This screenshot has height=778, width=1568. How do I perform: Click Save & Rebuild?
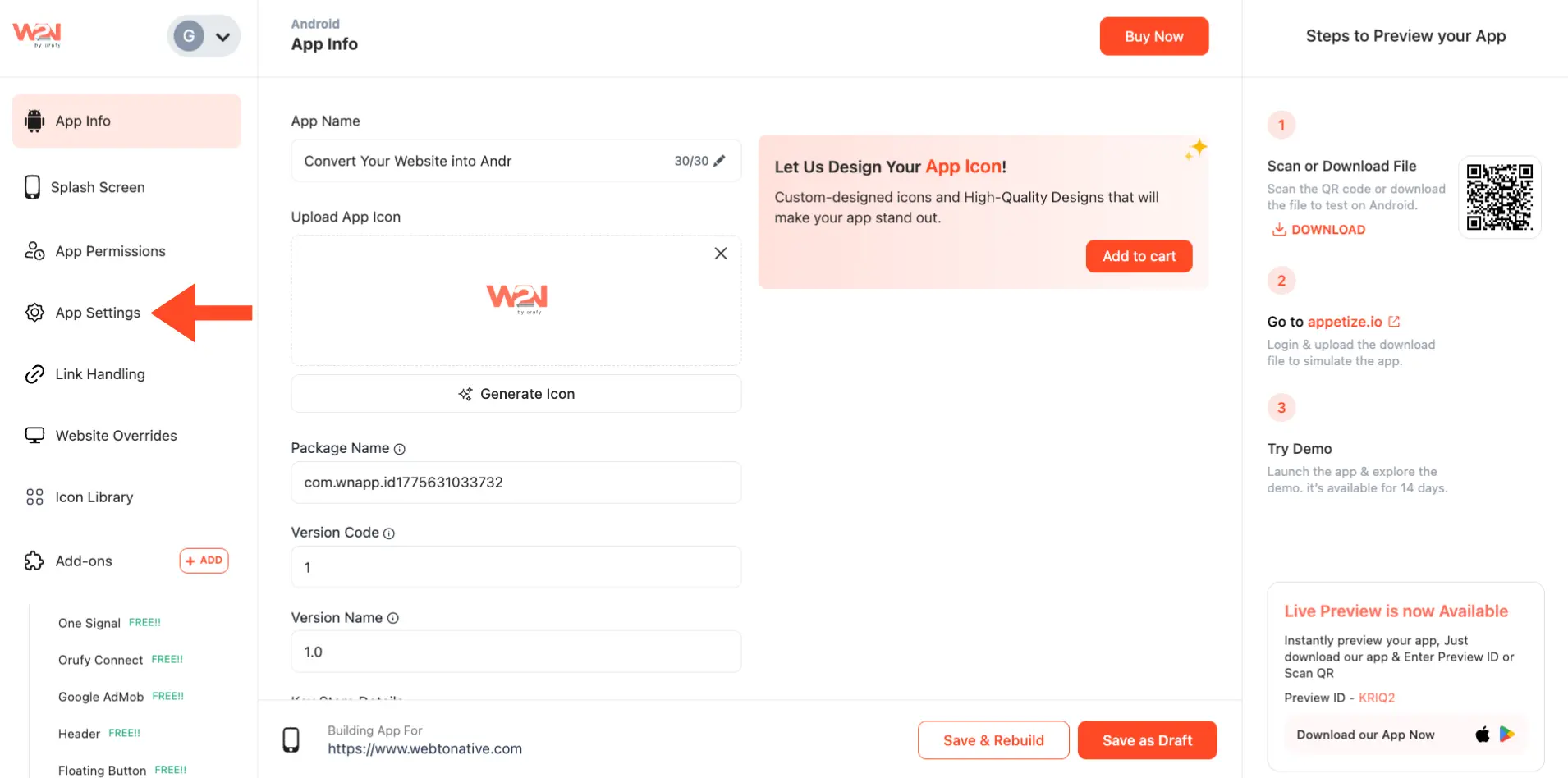click(993, 740)
